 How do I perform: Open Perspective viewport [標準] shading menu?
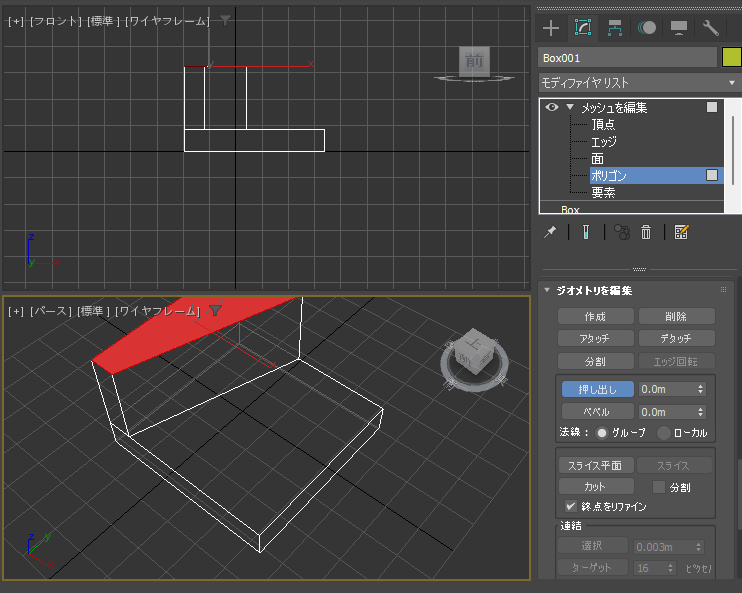93,311
